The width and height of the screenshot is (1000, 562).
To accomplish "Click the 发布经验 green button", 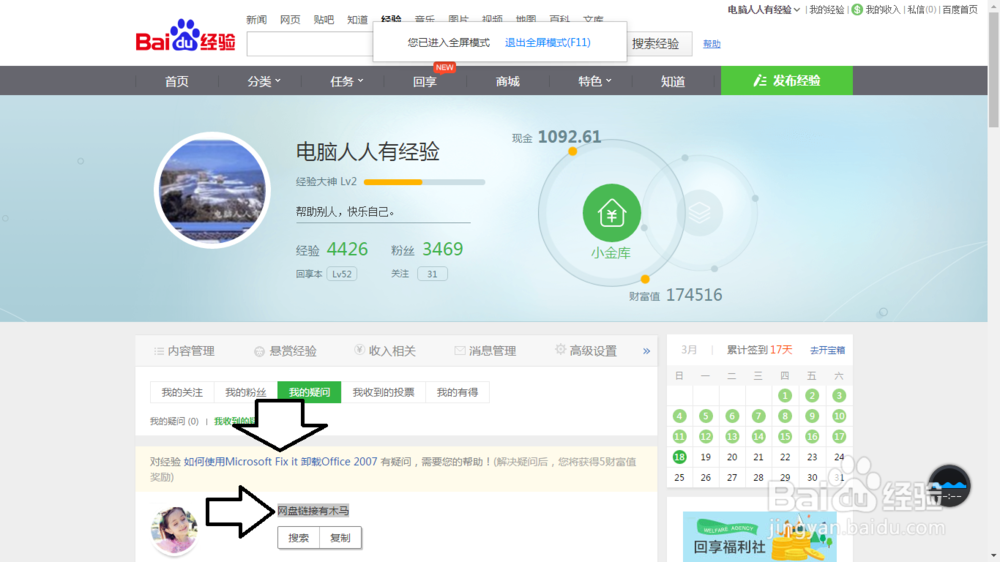I will click(787, 80).
